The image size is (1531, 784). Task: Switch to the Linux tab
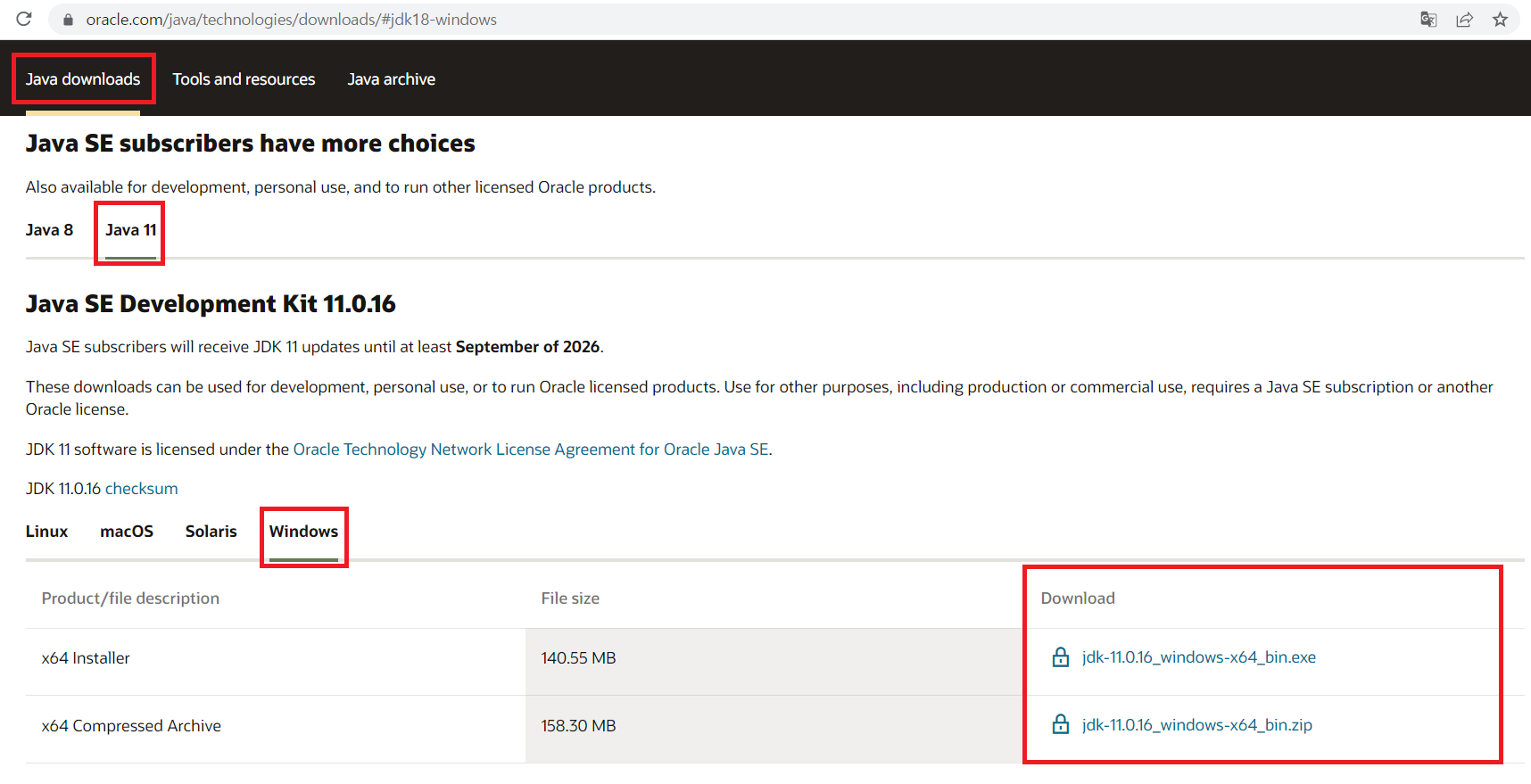(46, 532)
